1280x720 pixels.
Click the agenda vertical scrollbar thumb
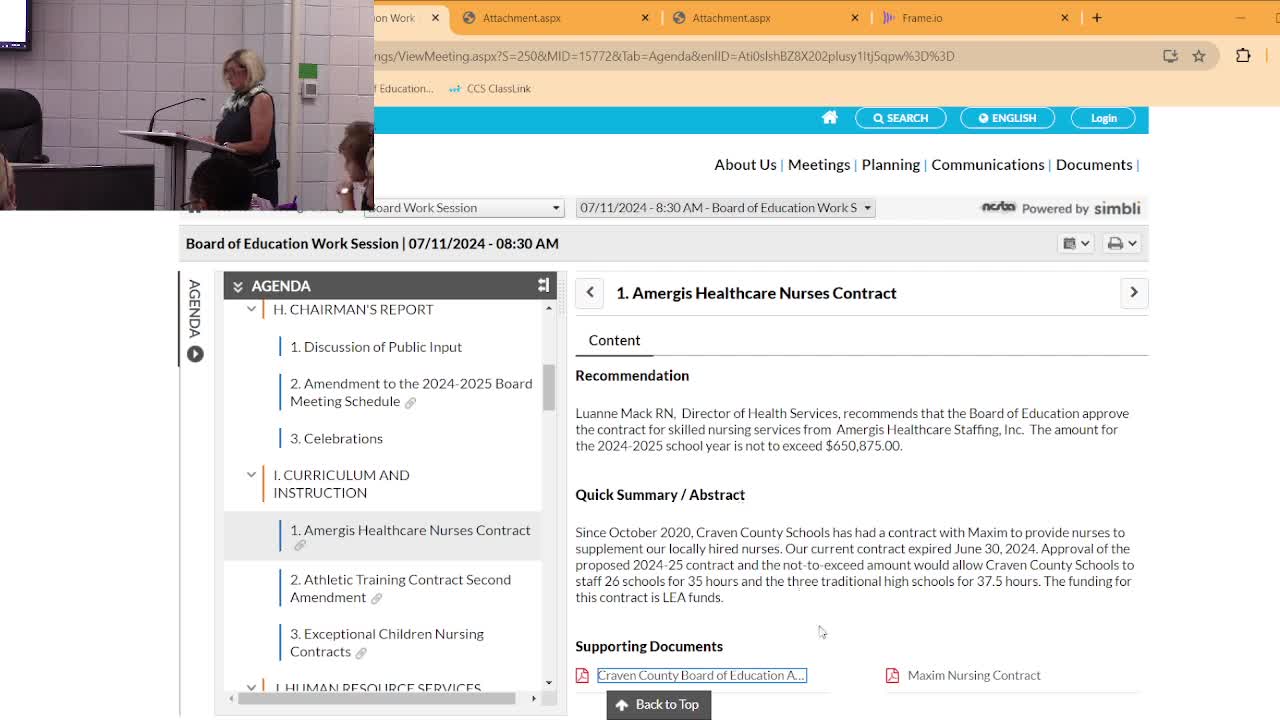[549, 387]
